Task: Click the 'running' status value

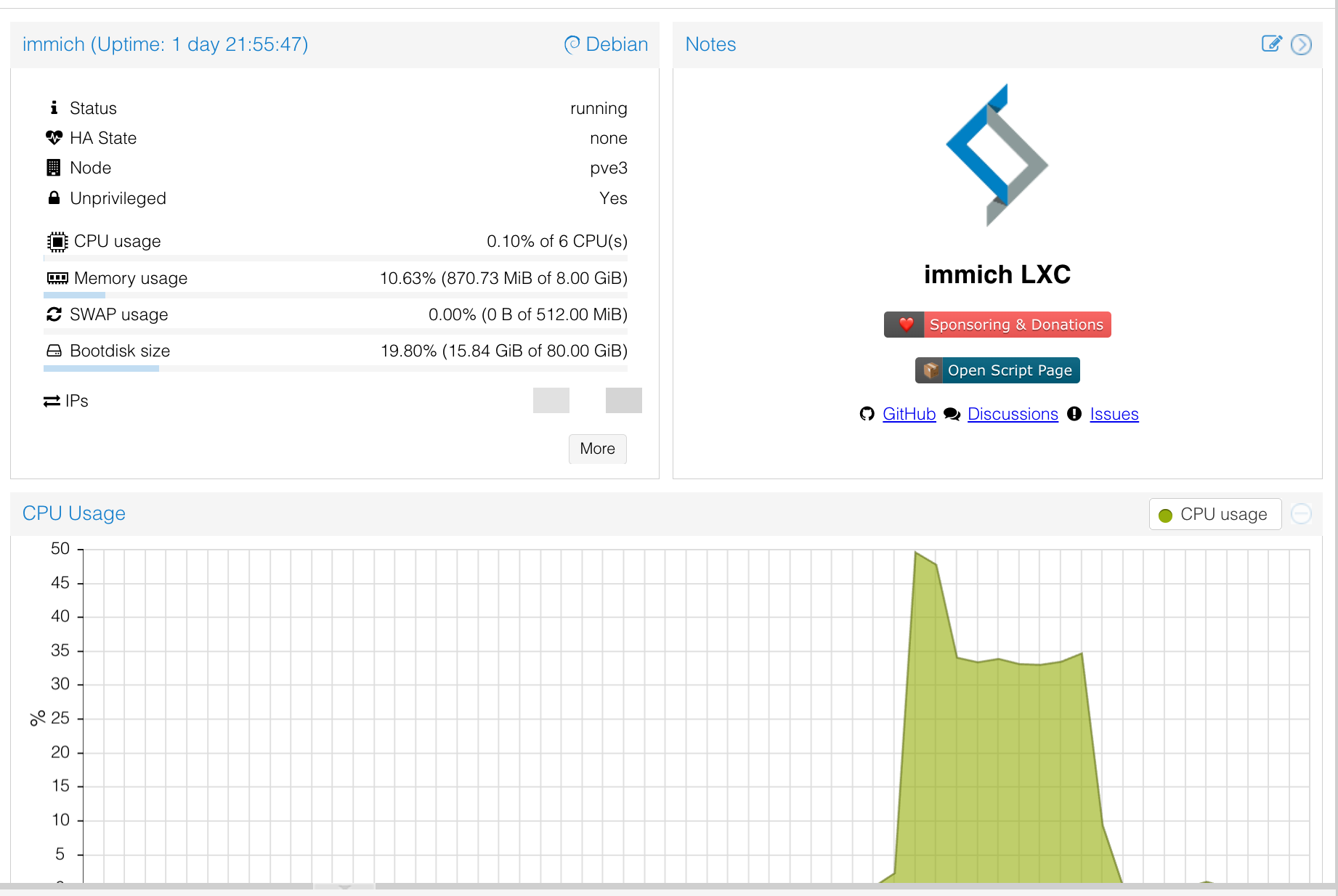Action: [x=599, y=108]
